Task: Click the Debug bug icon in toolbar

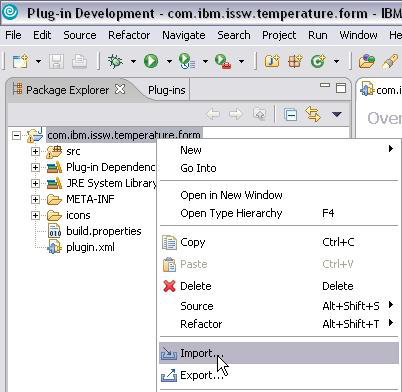Action: pyautogui.click(x=115, y=61)
